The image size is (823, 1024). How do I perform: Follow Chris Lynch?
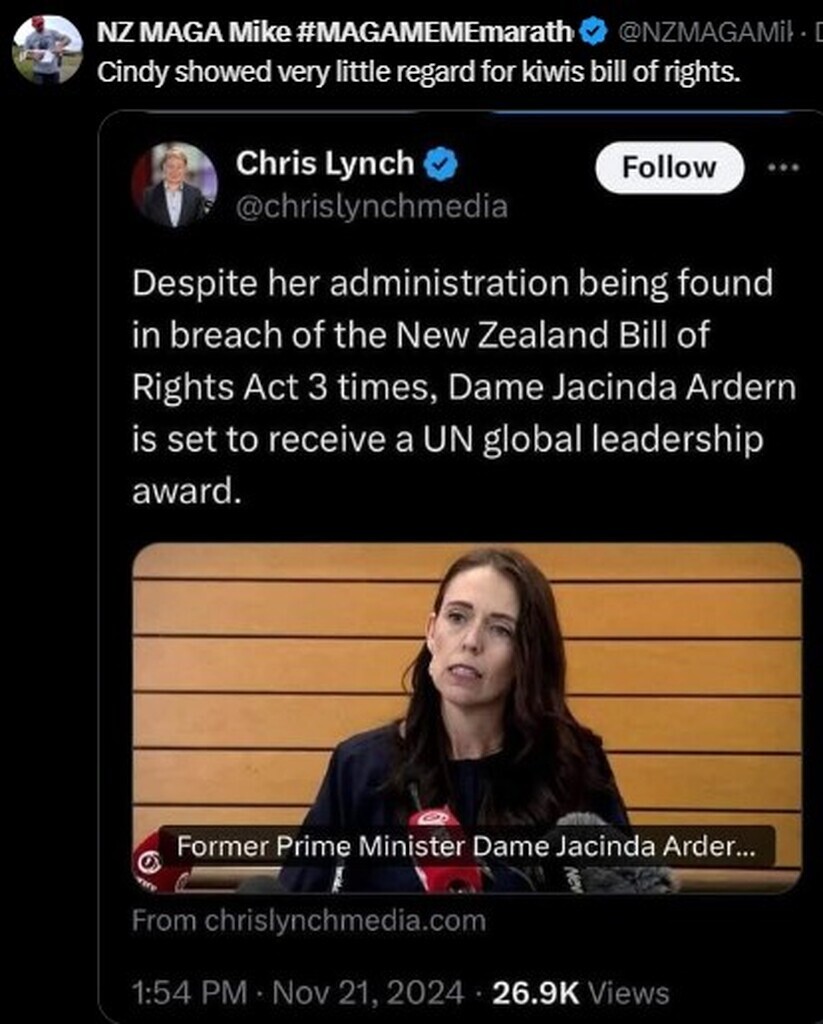[670, 168]
